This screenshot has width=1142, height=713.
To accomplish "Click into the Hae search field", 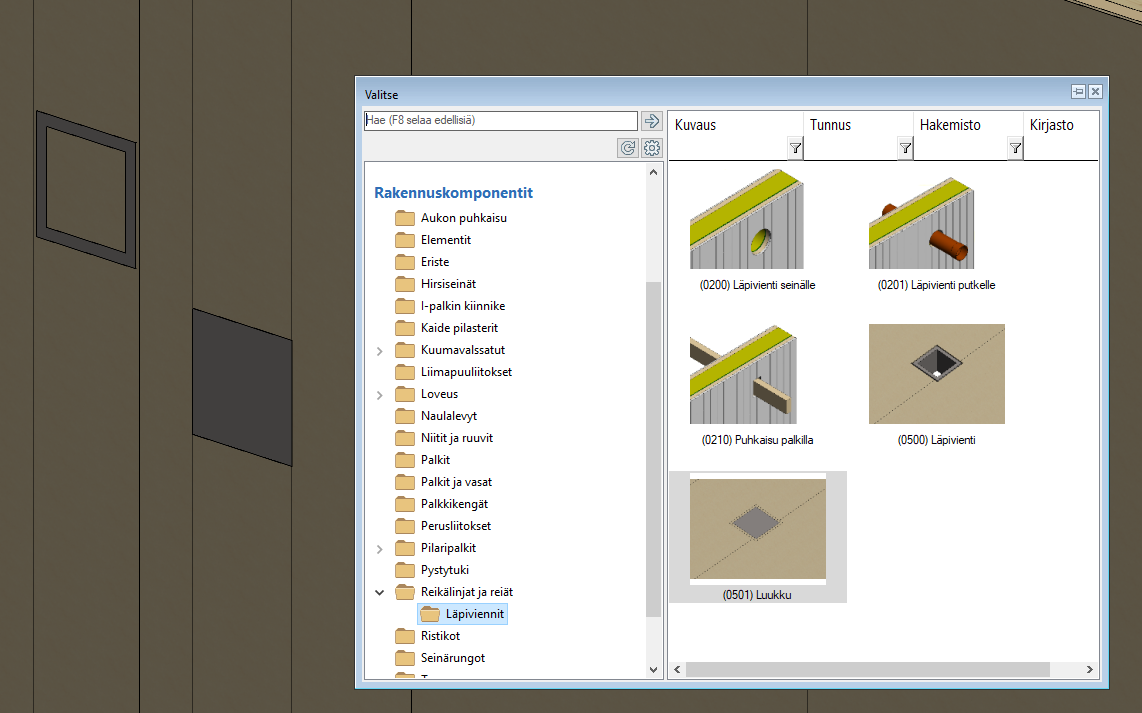I will (x=500, y=121).
